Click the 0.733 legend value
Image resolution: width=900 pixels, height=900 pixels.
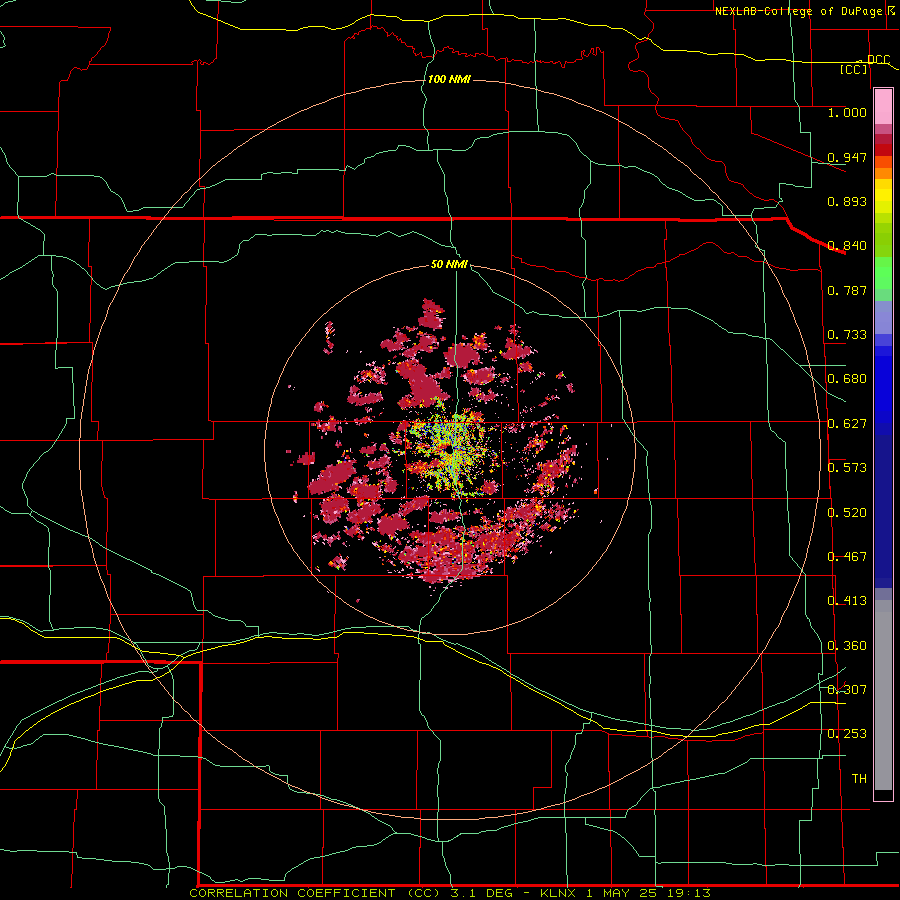[x=847, y=335]
